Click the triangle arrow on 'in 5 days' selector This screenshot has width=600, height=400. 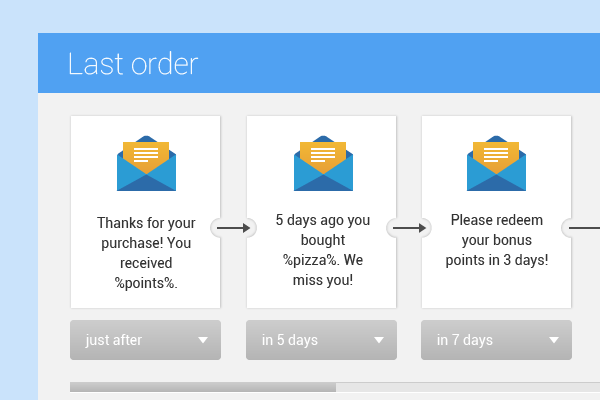[379, 340]
